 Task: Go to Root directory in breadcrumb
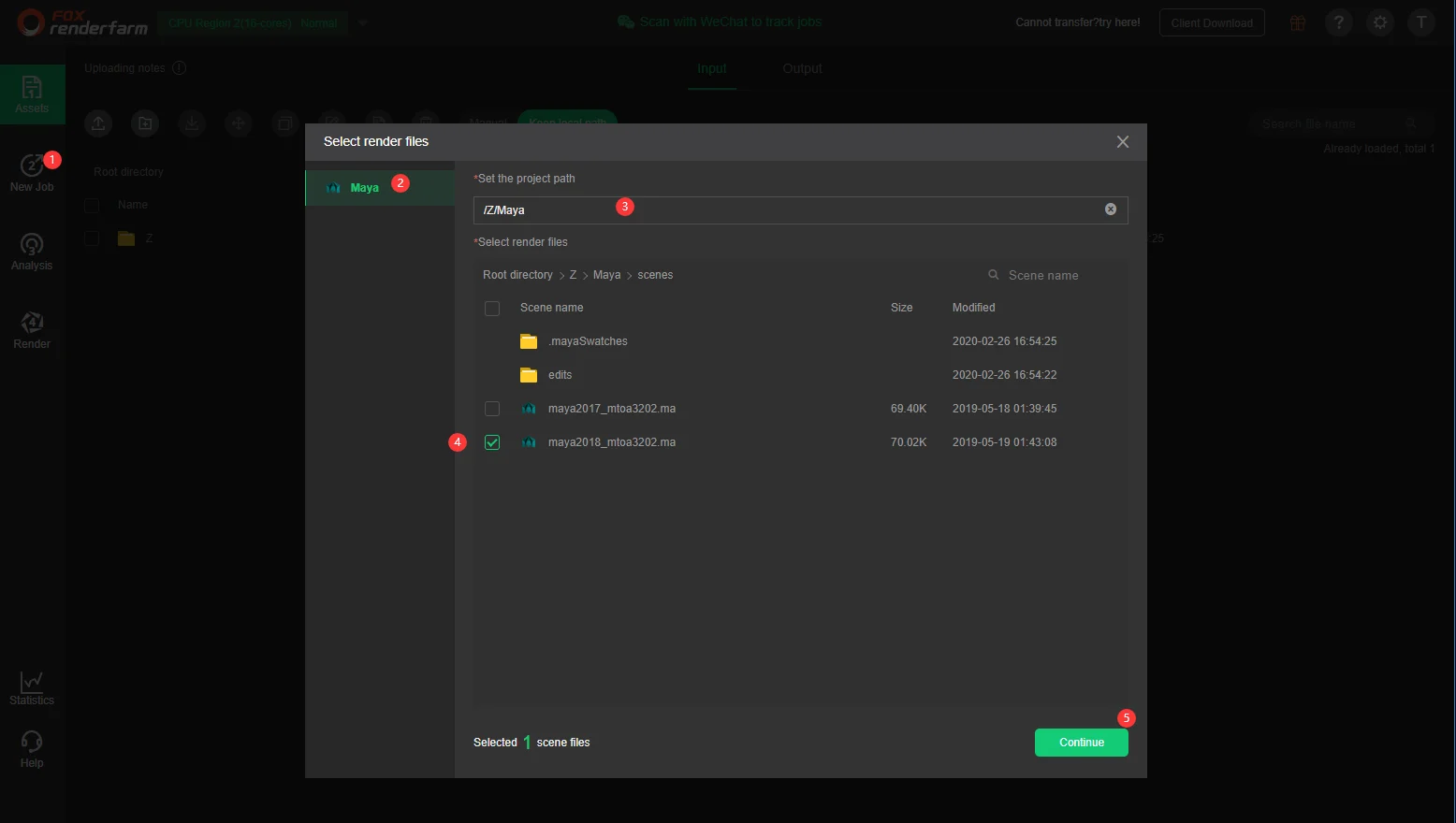tap(517, 275)
